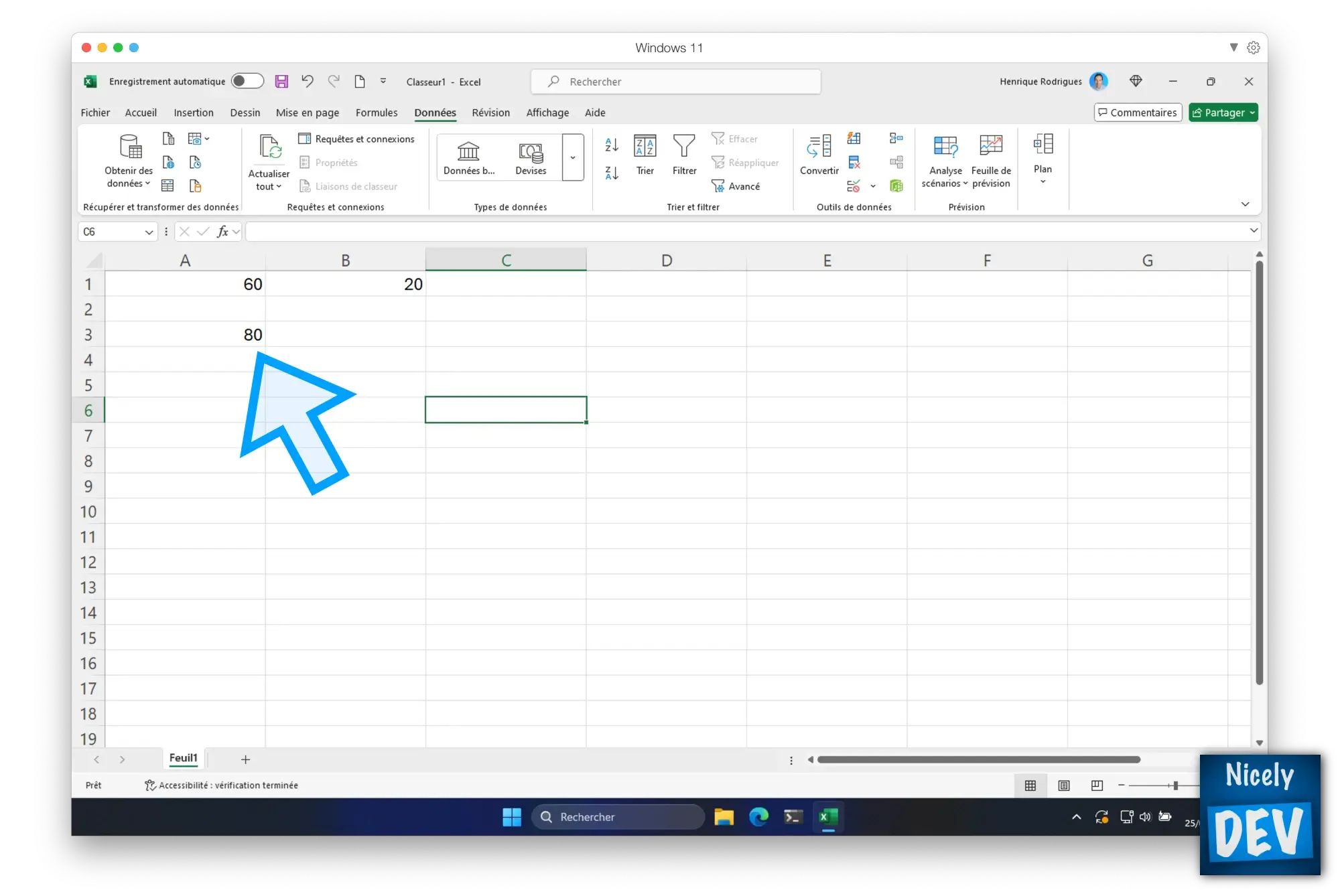Select the Données boursières data type

[469, 158]
